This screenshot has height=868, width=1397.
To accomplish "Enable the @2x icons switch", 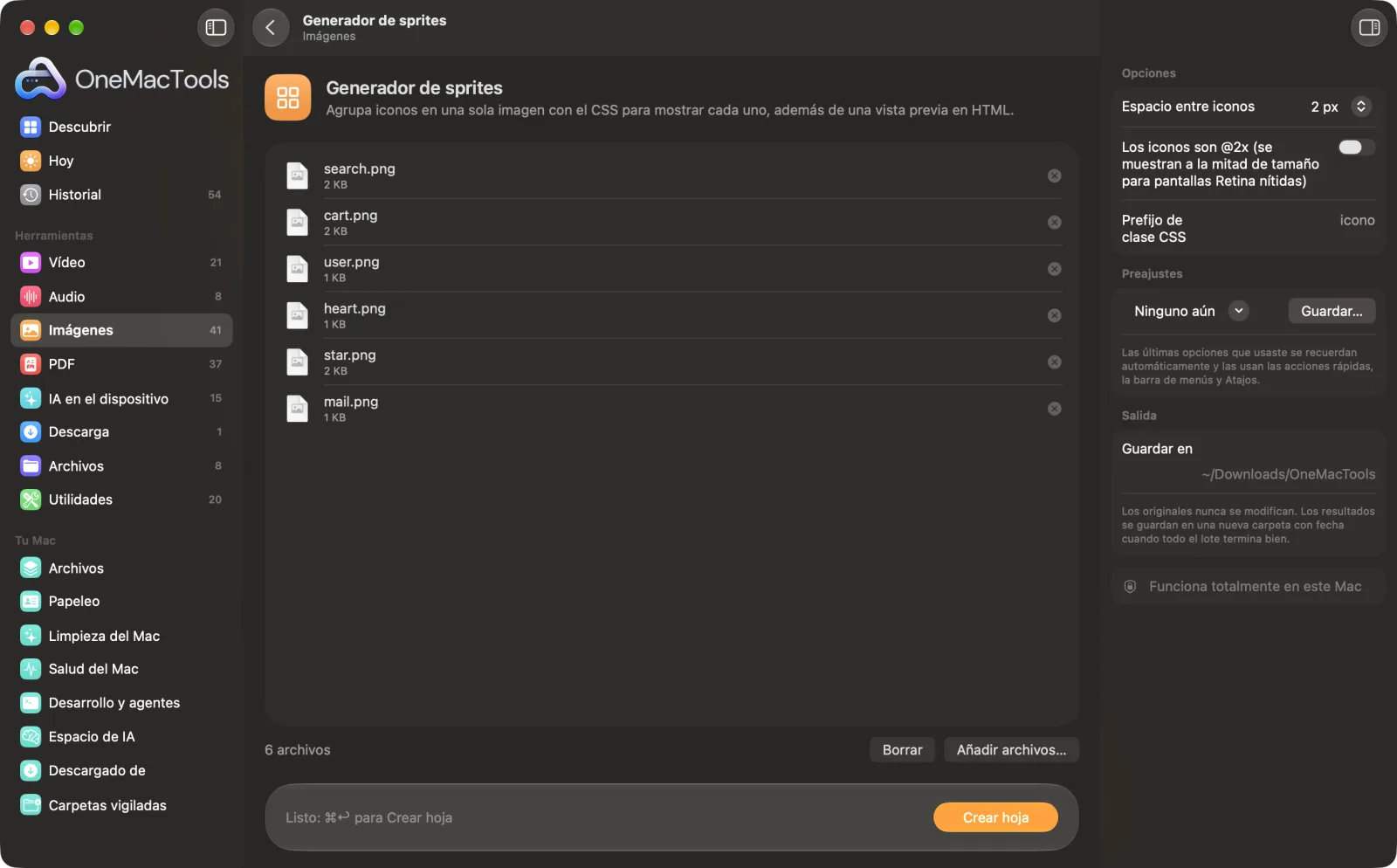I will coord(1356,147).
